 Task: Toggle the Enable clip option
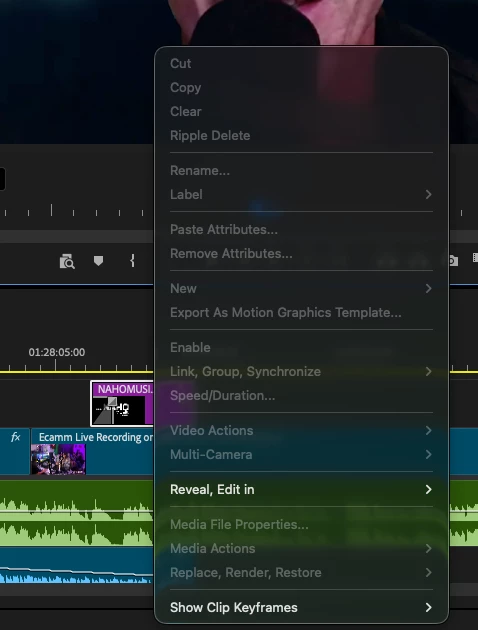pyautogui.click(x=190, y=347)
